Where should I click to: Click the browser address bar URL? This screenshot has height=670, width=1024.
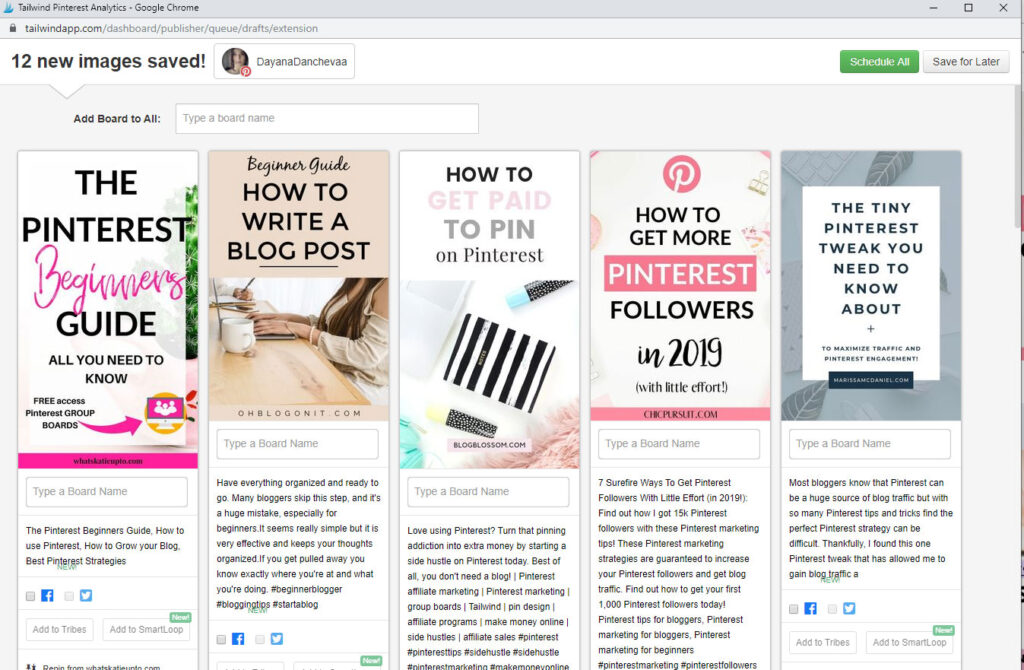click(171, 28)
